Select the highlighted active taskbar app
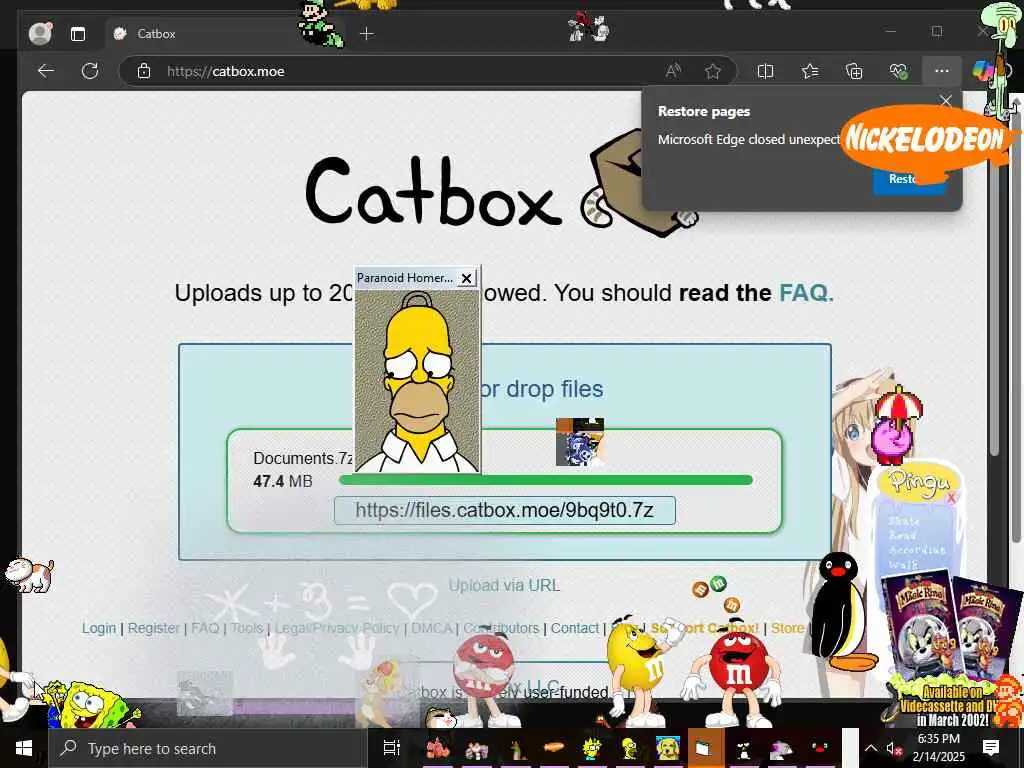 [x=705, y=748]
